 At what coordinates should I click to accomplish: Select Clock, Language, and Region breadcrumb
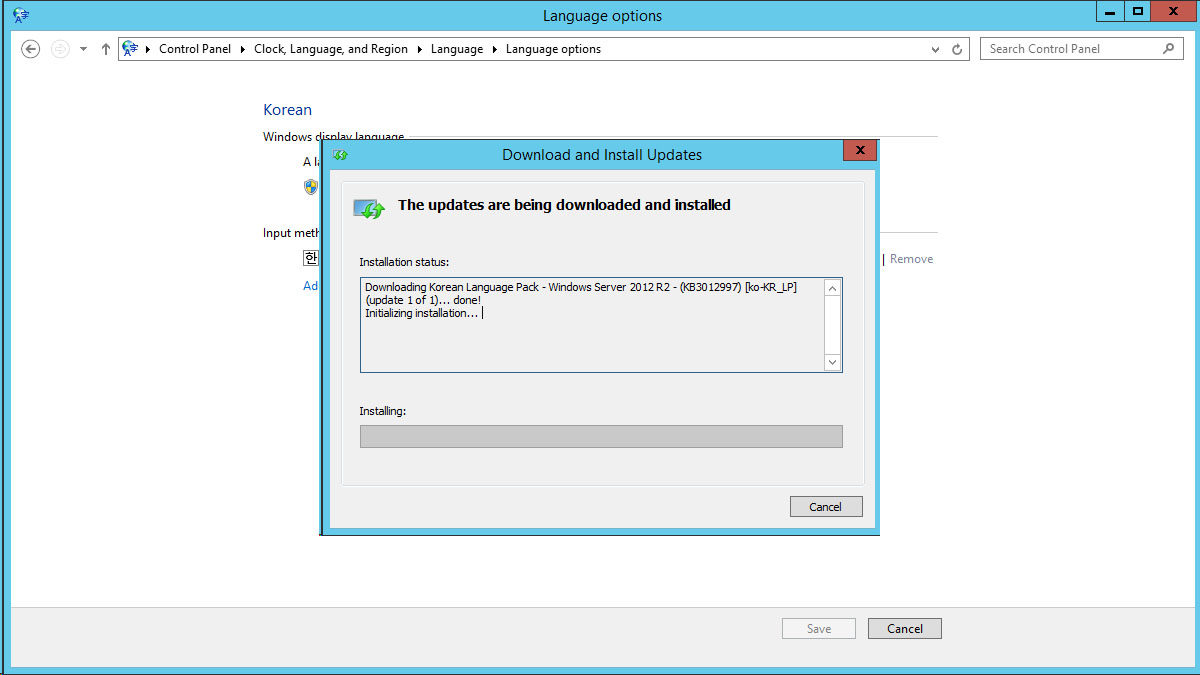tap(331, 49)
